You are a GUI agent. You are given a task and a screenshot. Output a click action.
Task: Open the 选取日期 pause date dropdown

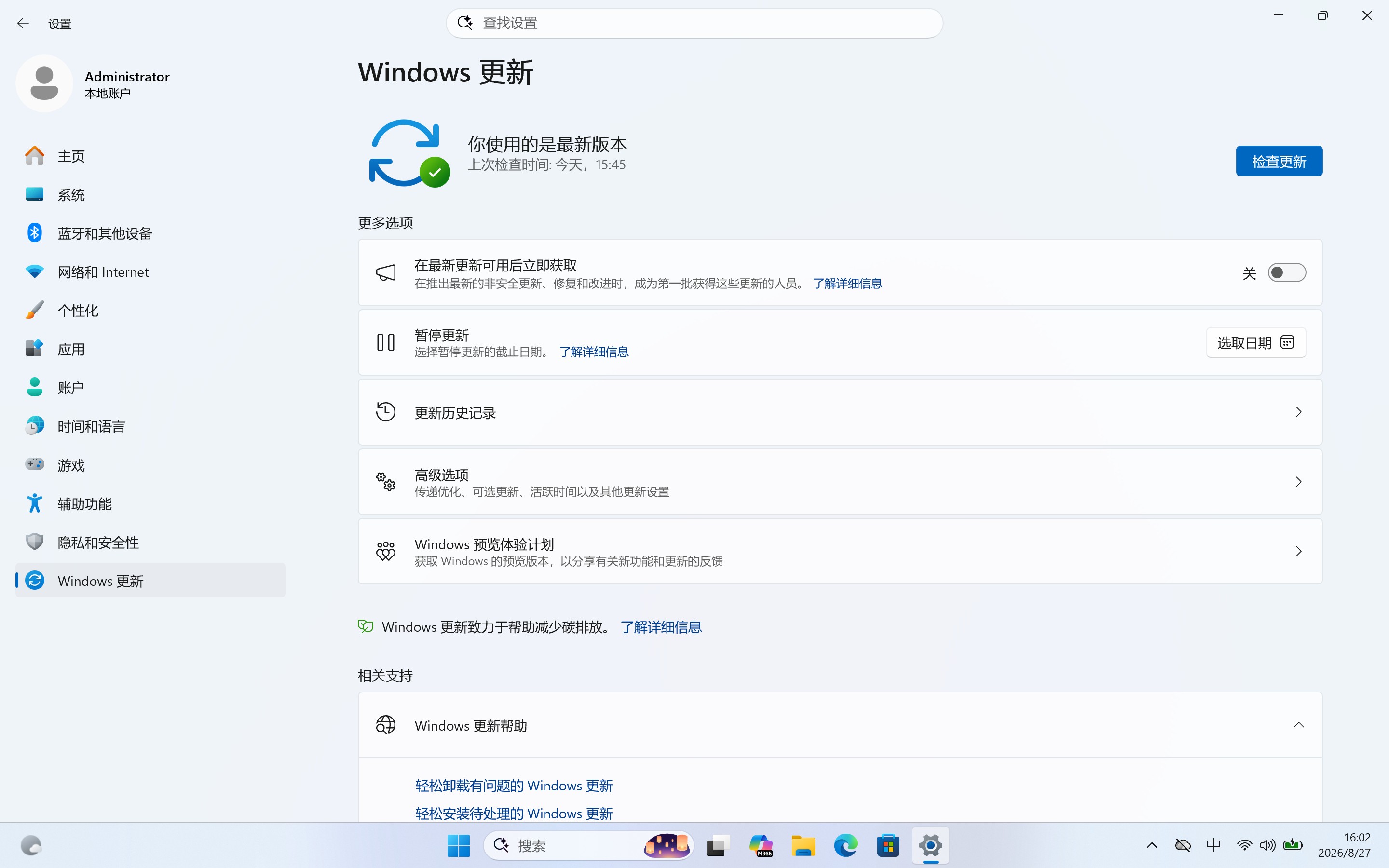(x=1256, y=343)
